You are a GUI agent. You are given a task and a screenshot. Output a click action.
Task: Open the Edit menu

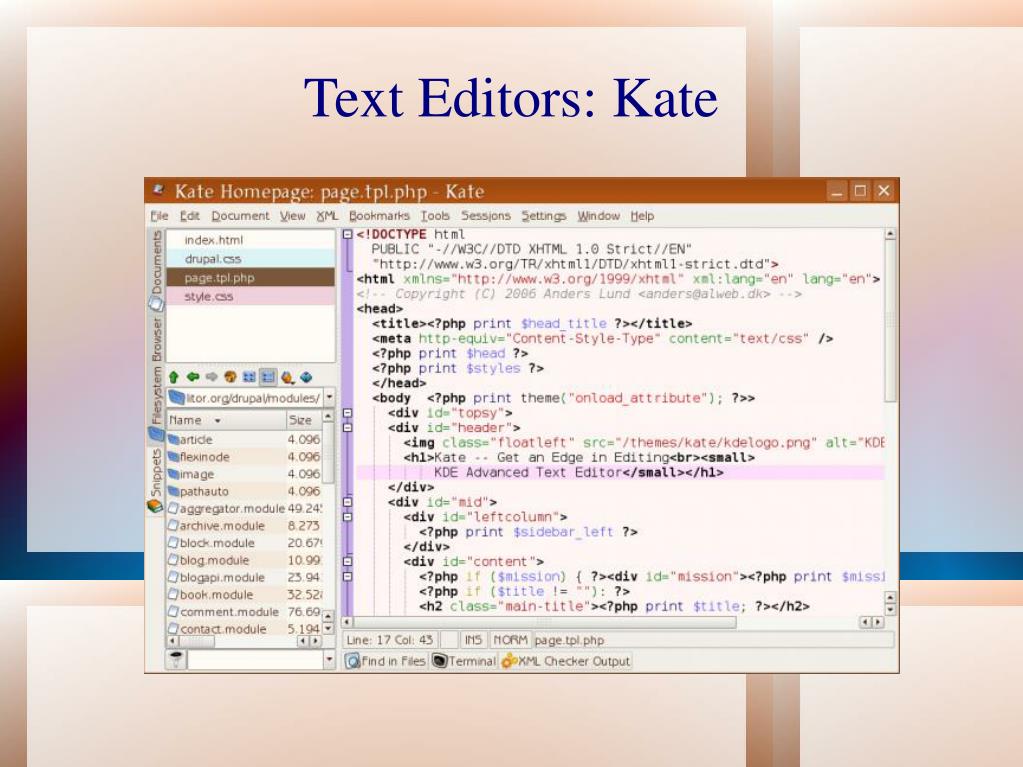coord(190,216)
